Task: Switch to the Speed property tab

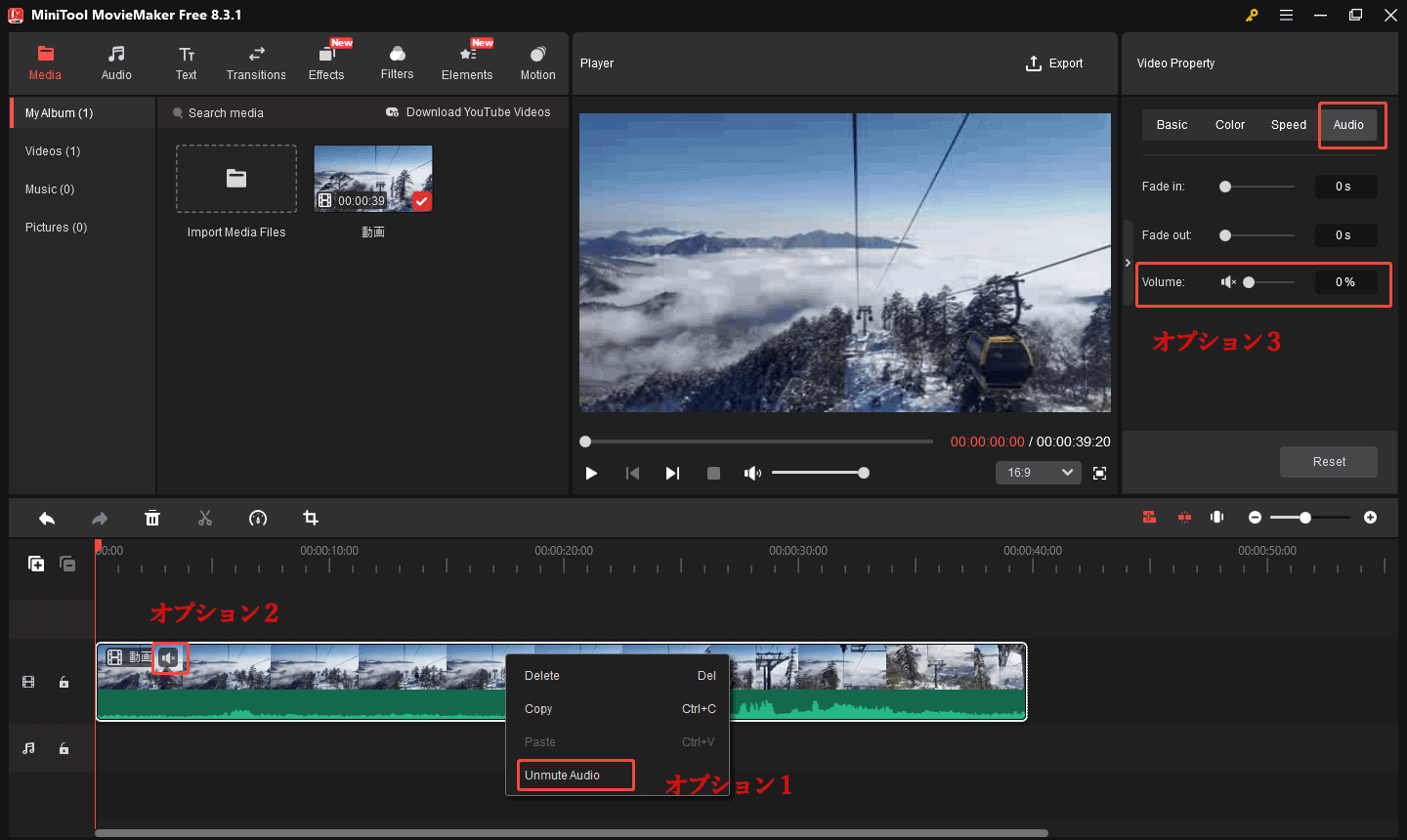Action: pyautogui.click(x=1288, y=125)
